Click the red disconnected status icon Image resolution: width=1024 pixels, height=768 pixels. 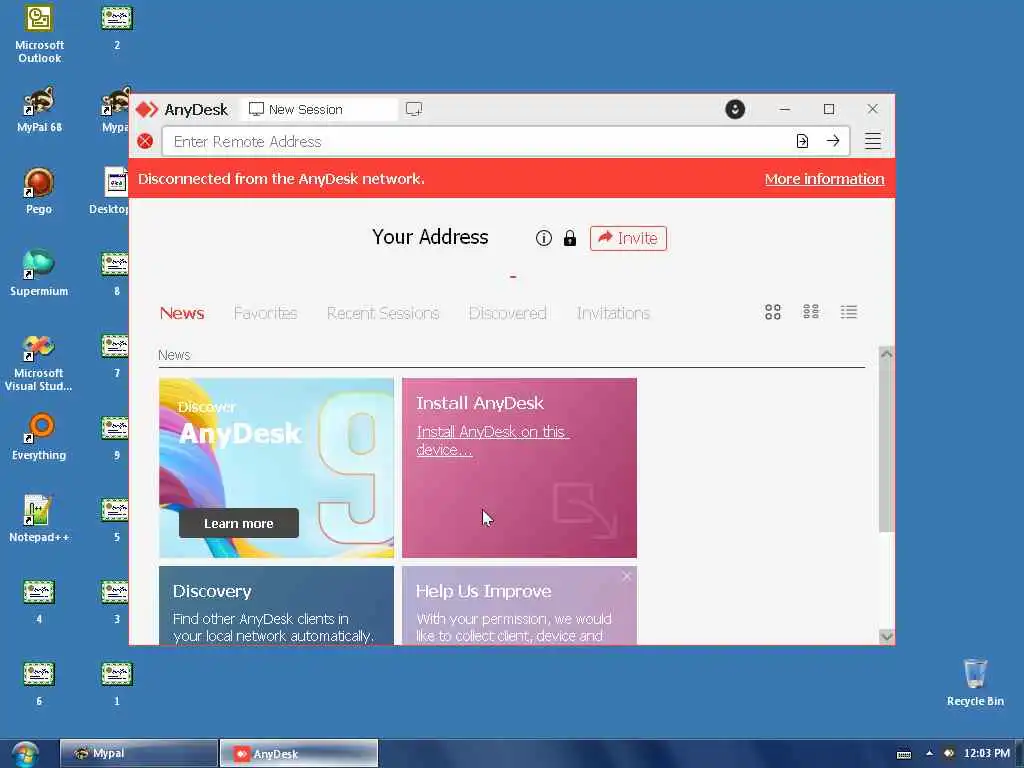[145, 141]
